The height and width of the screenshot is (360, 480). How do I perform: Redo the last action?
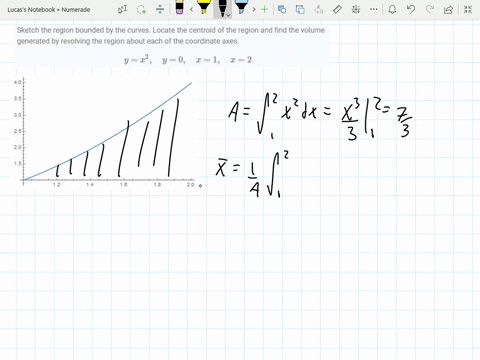[430, 9]
